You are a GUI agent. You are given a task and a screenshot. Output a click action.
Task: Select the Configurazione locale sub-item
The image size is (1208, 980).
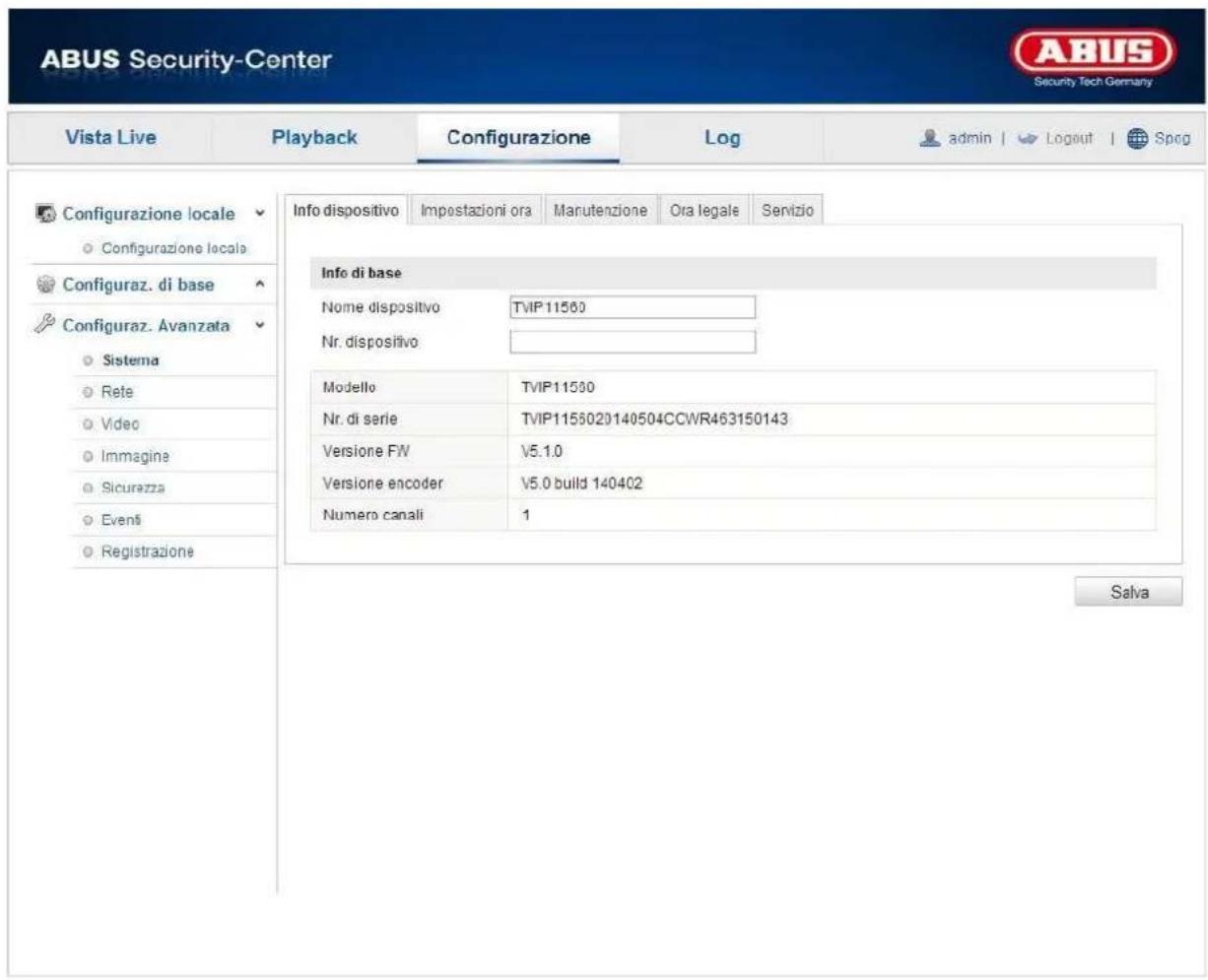[x=174, y=248]
